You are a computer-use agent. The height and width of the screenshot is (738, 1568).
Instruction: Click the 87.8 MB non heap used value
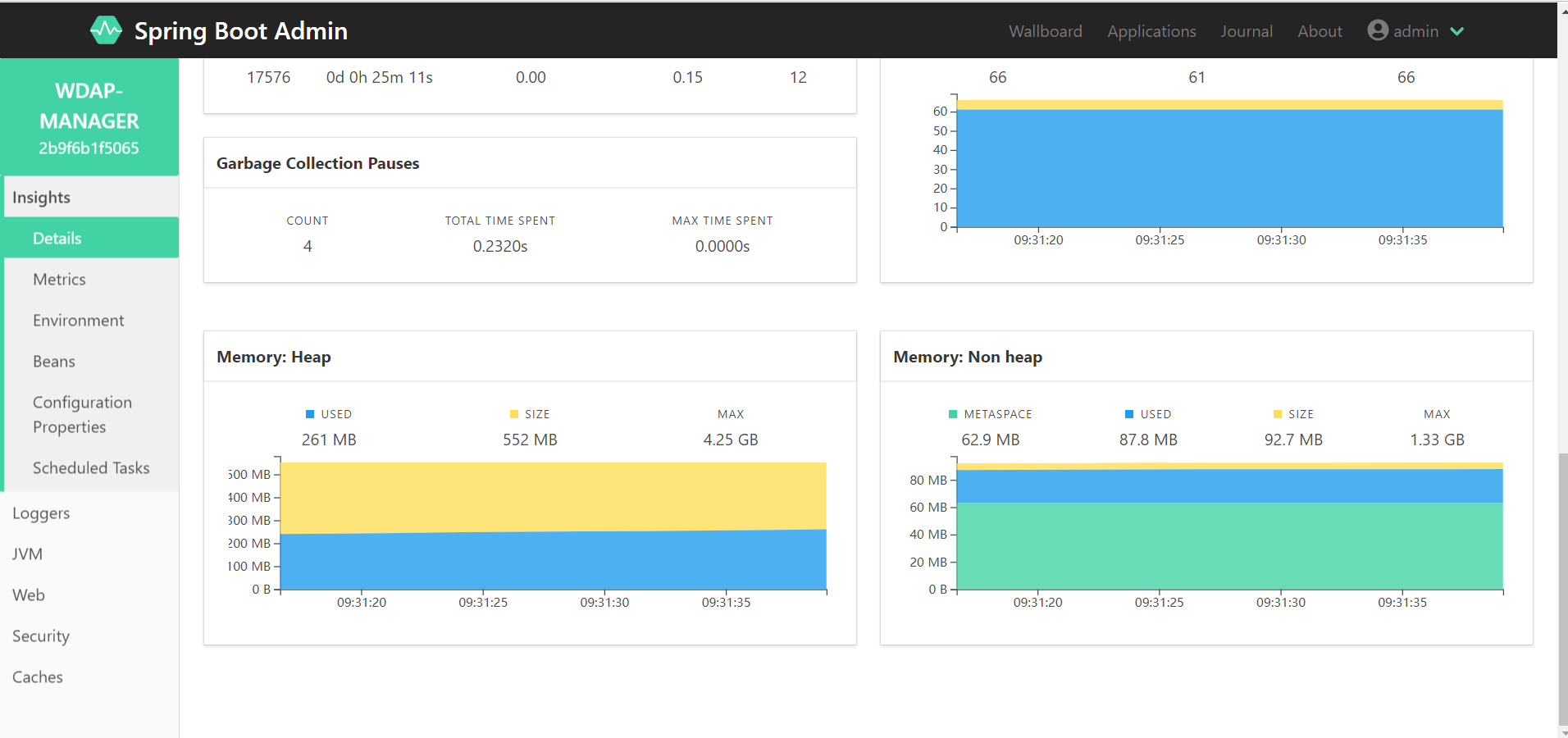pyautogui.click(x=1148, y=440)
